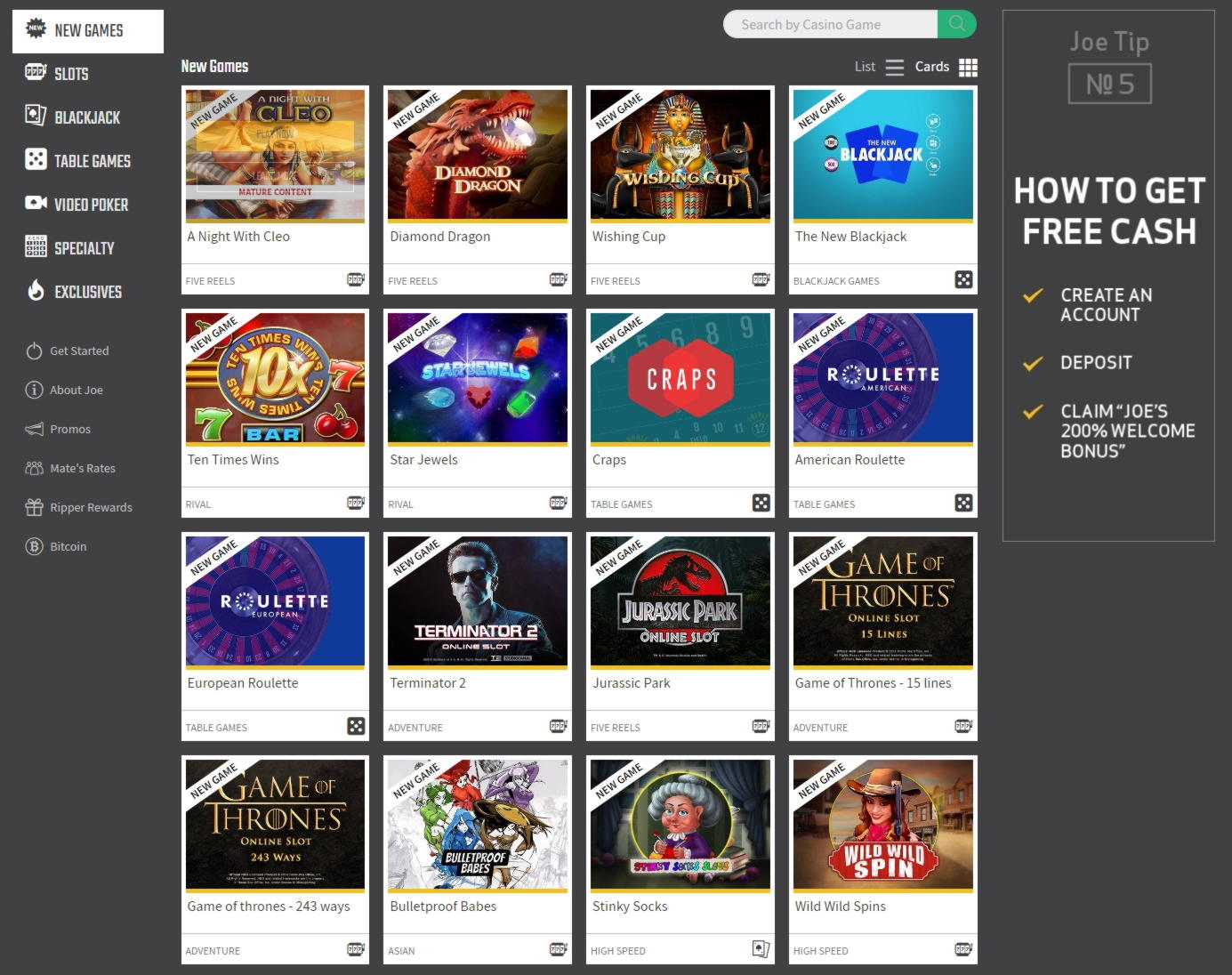Click the green search magnifier button

[x=956, y=24]
